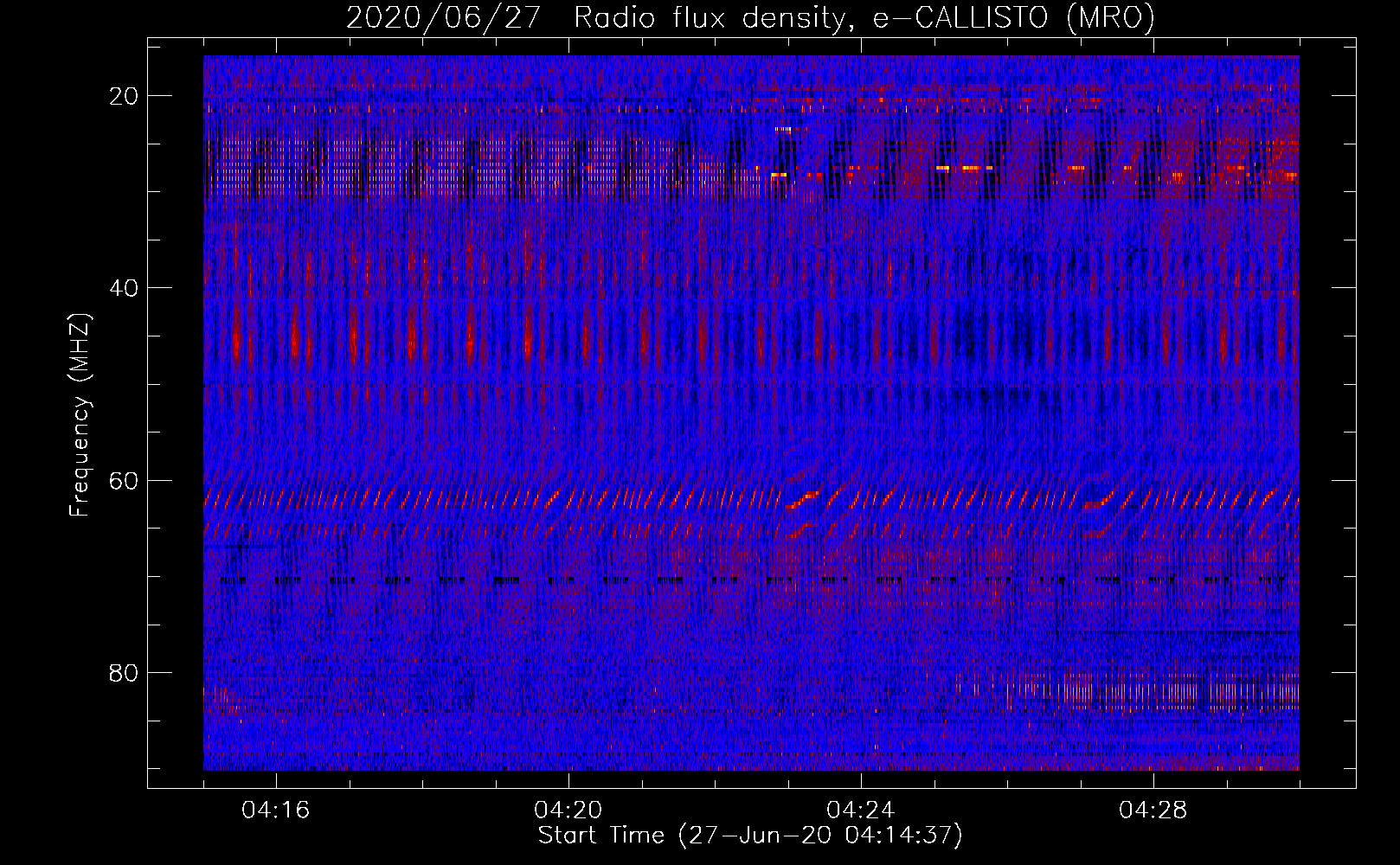Click the frequency tick label '40'

124,288
